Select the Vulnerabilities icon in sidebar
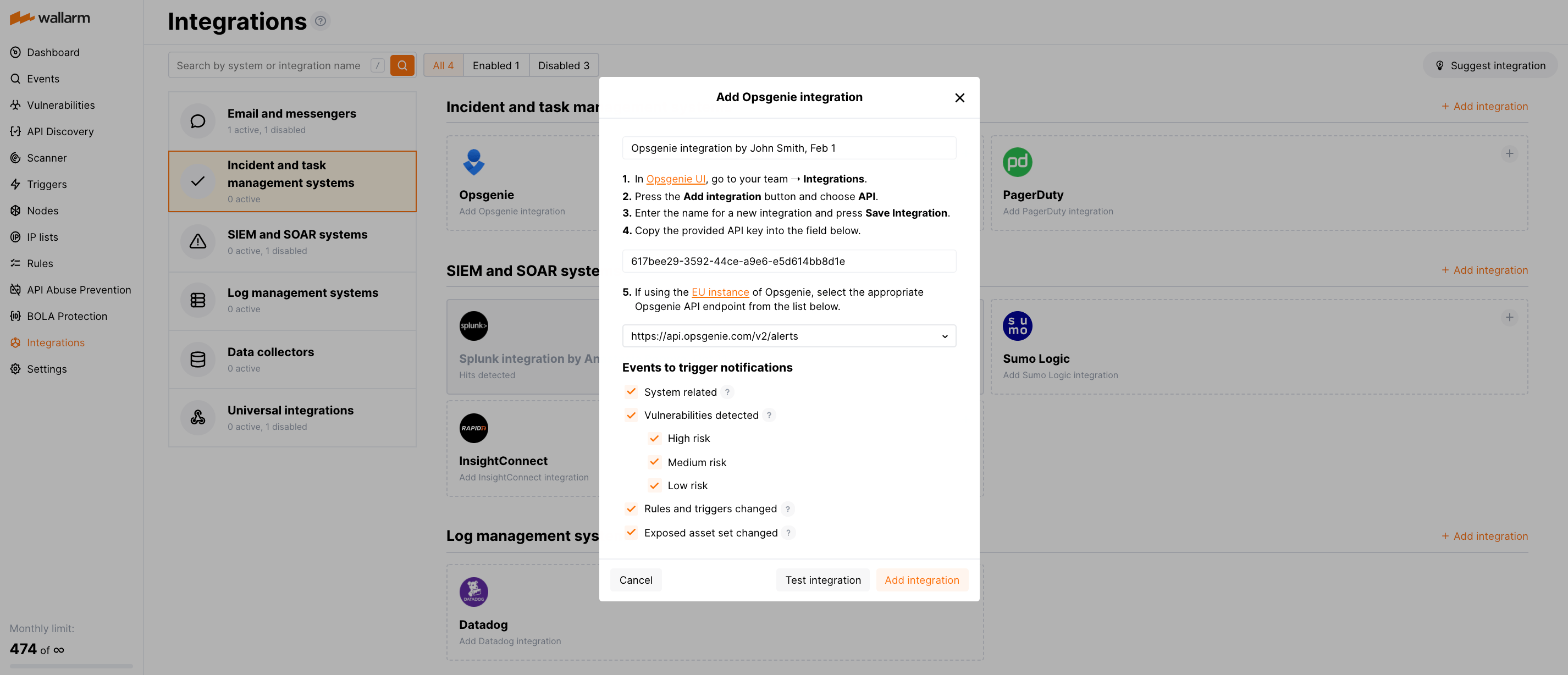The width and height of the screenshot is (1568, 675). tap(15, 104)
